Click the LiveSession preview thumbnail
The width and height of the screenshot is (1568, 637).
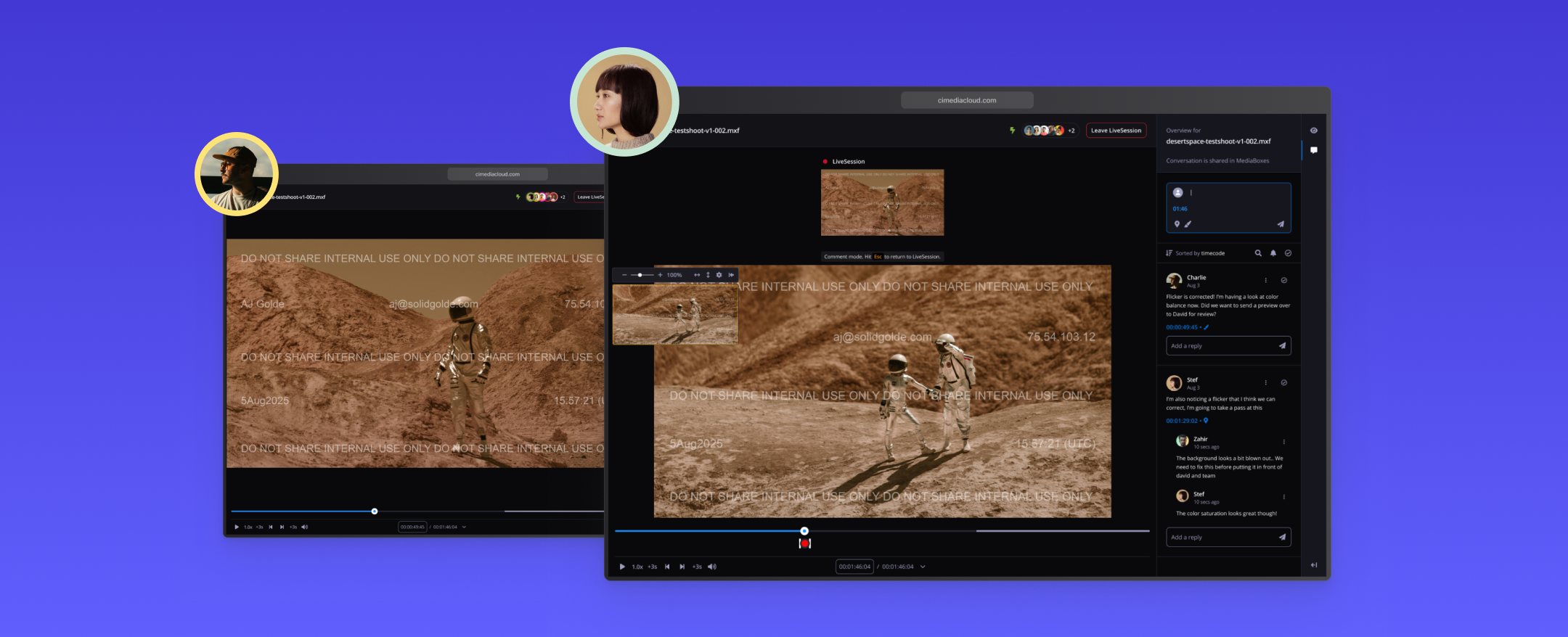click(x=882, y=202)
